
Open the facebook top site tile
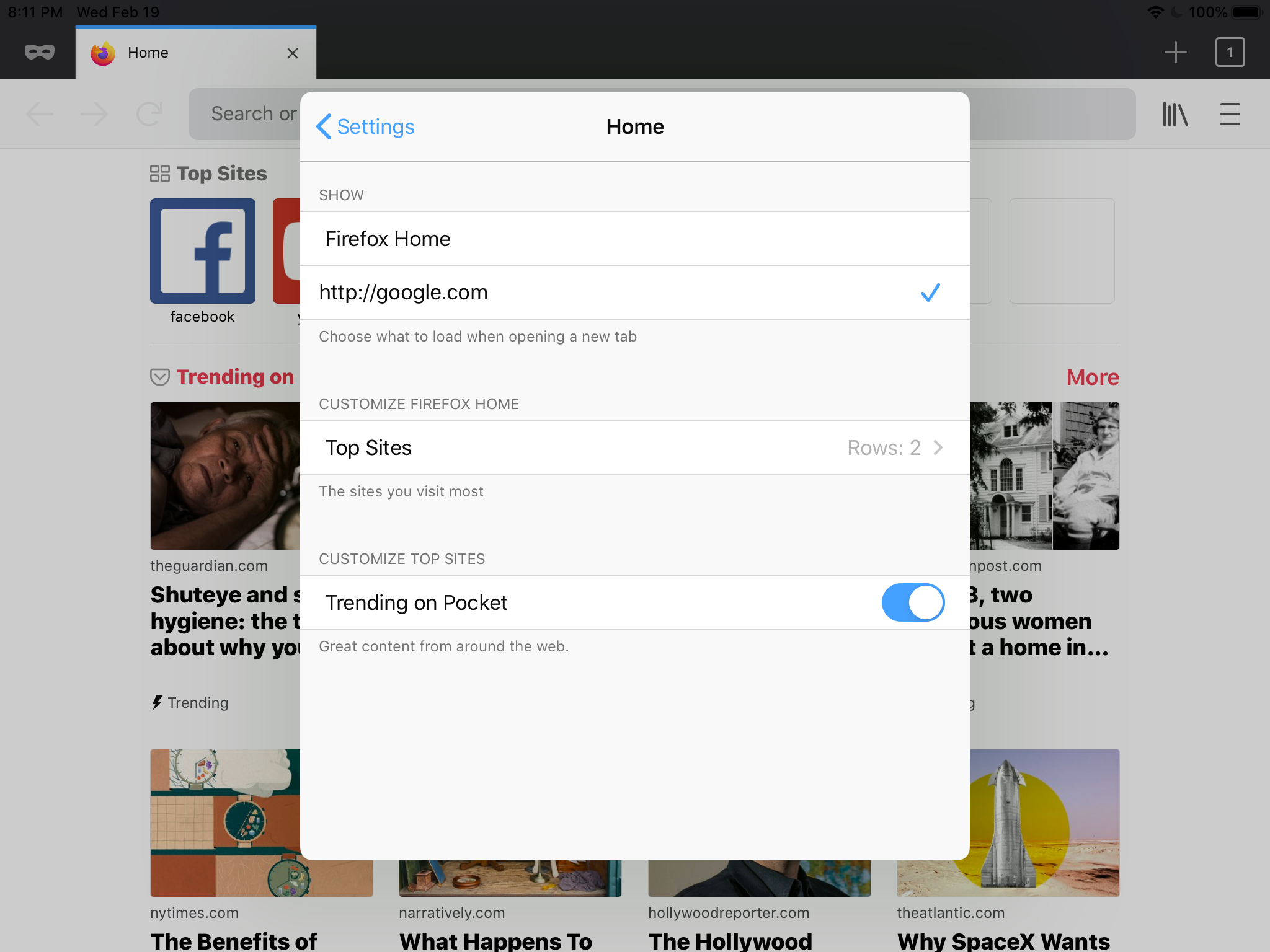(x=203, y=251)
